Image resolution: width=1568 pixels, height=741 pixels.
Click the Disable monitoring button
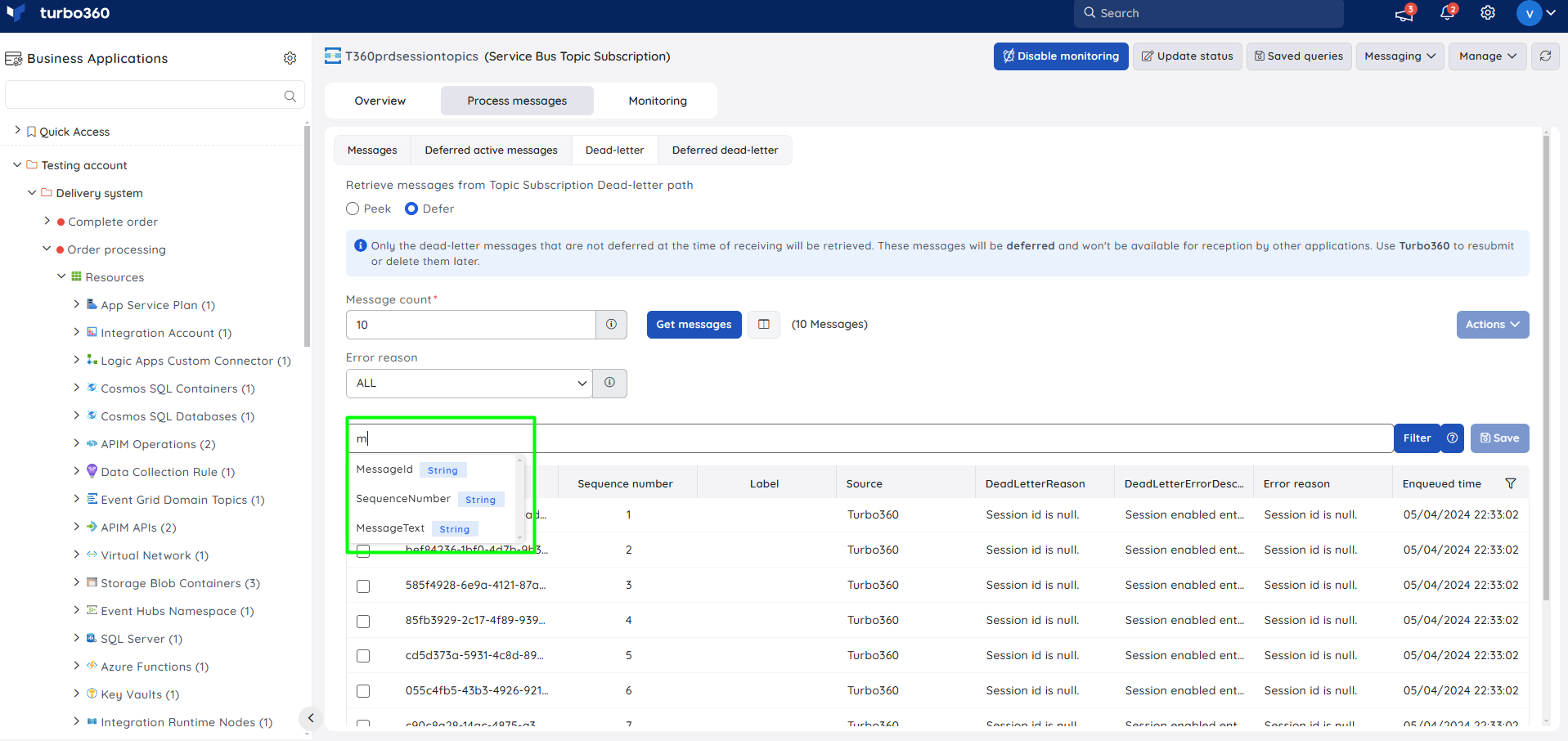click(1061, 56)
